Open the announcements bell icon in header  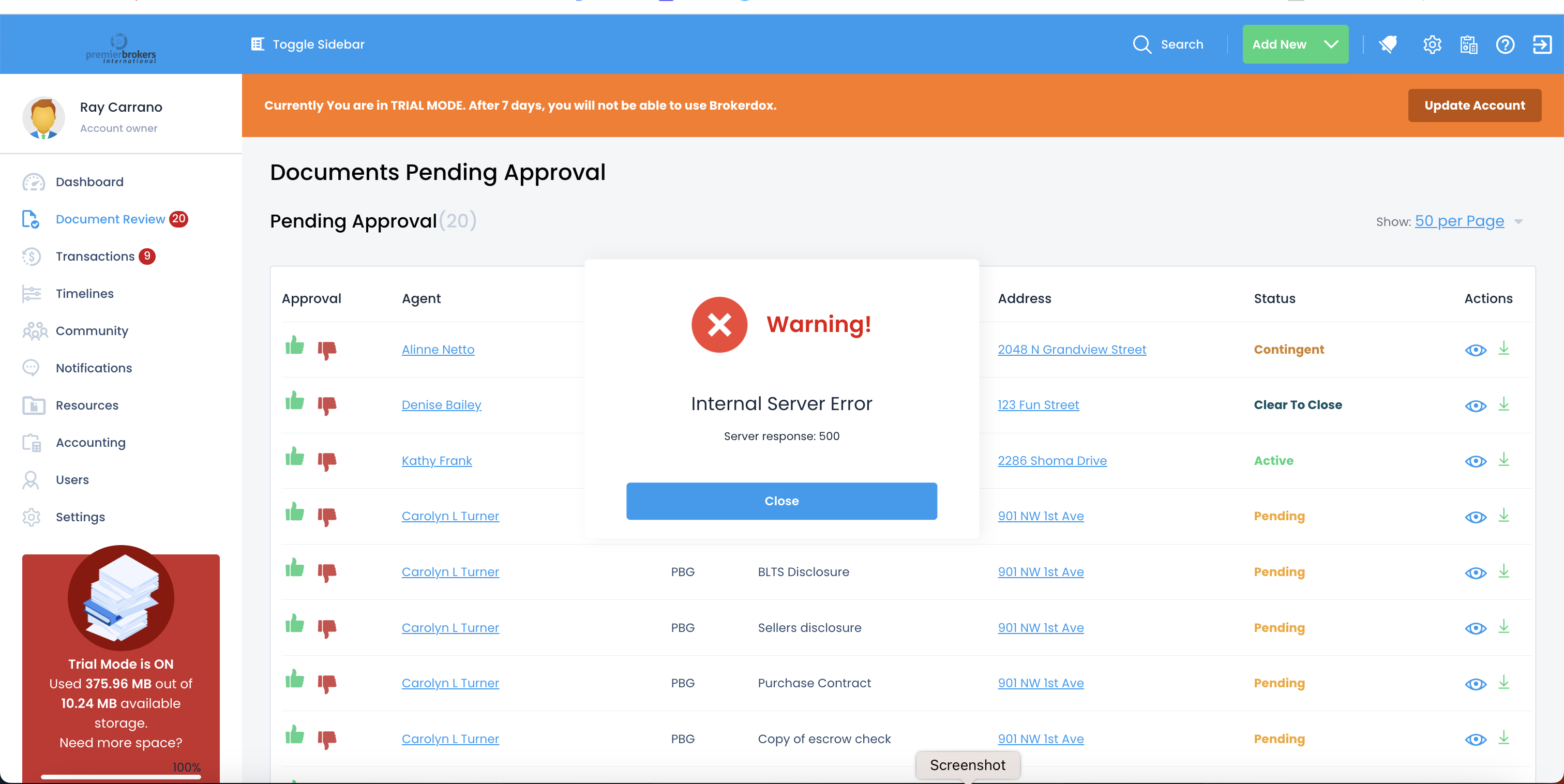[1388, 44]
